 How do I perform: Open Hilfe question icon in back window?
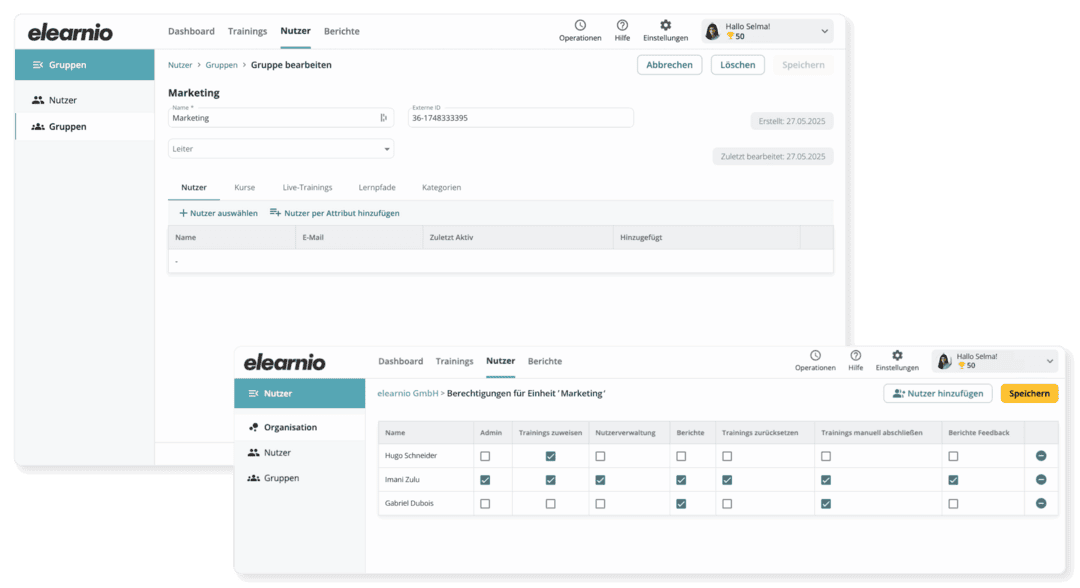coord(622,25)
